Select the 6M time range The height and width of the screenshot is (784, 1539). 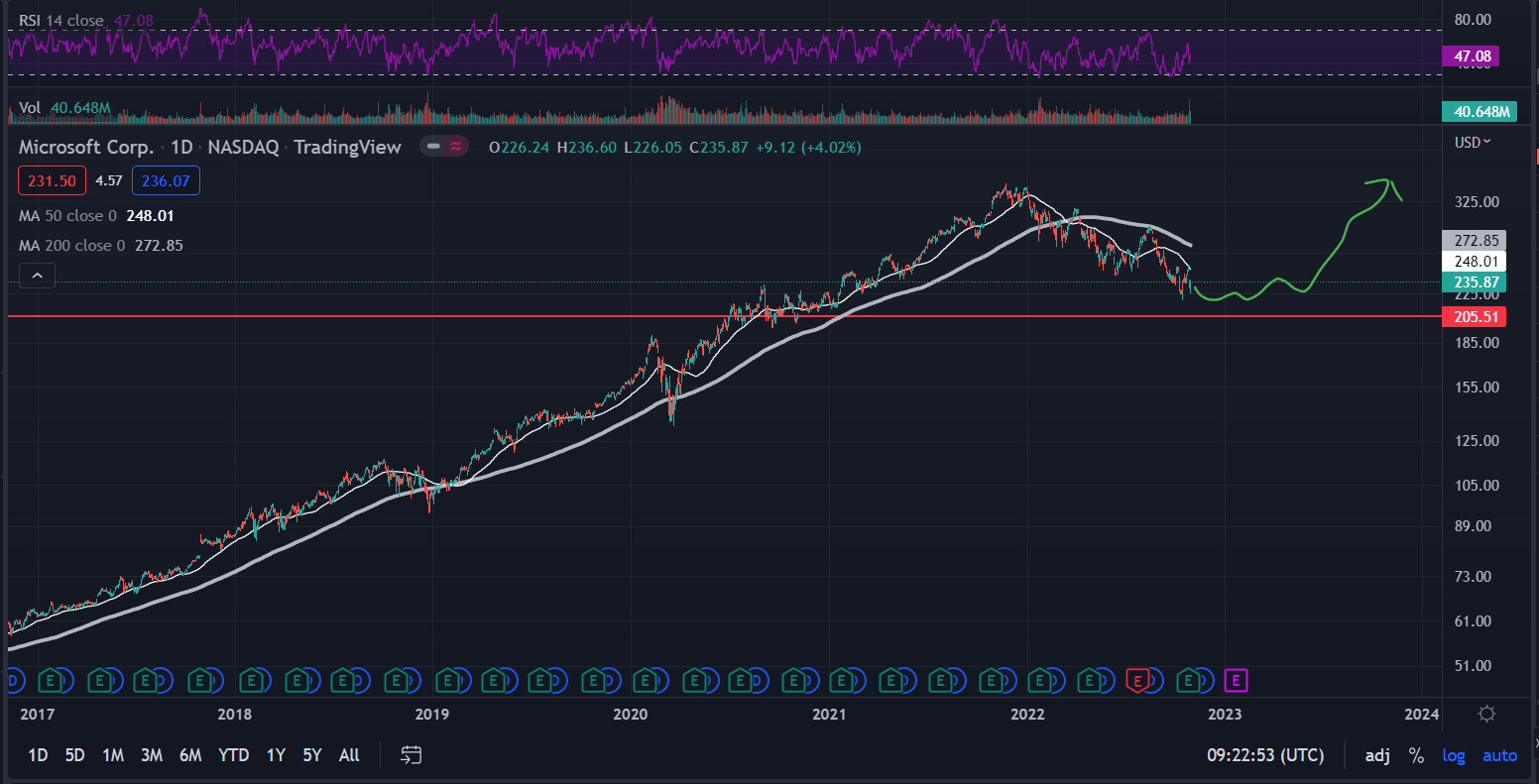[x=190, y=755]
